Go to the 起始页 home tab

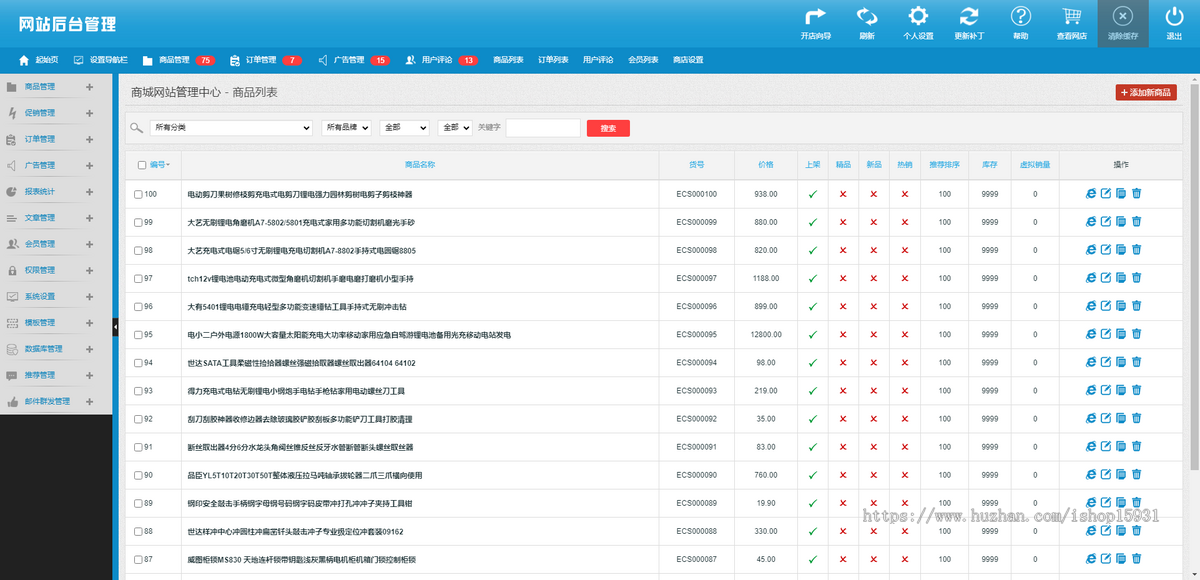(39, 60)
